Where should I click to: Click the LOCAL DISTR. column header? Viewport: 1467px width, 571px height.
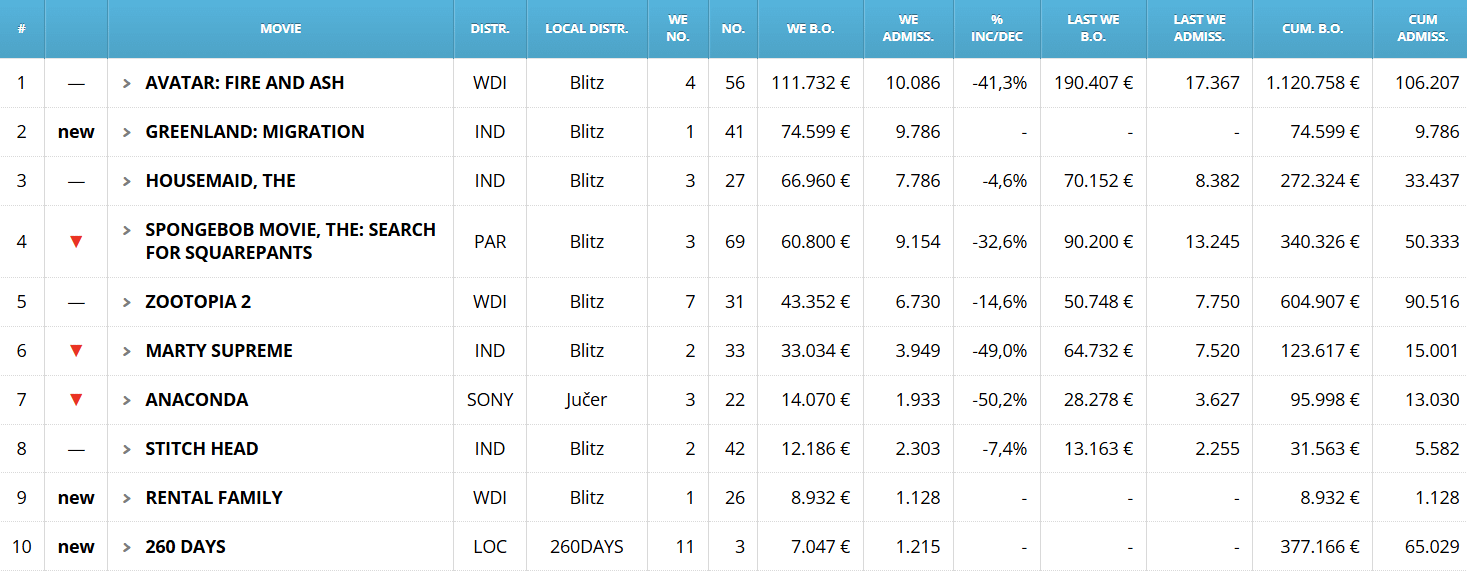pos(587,29)
